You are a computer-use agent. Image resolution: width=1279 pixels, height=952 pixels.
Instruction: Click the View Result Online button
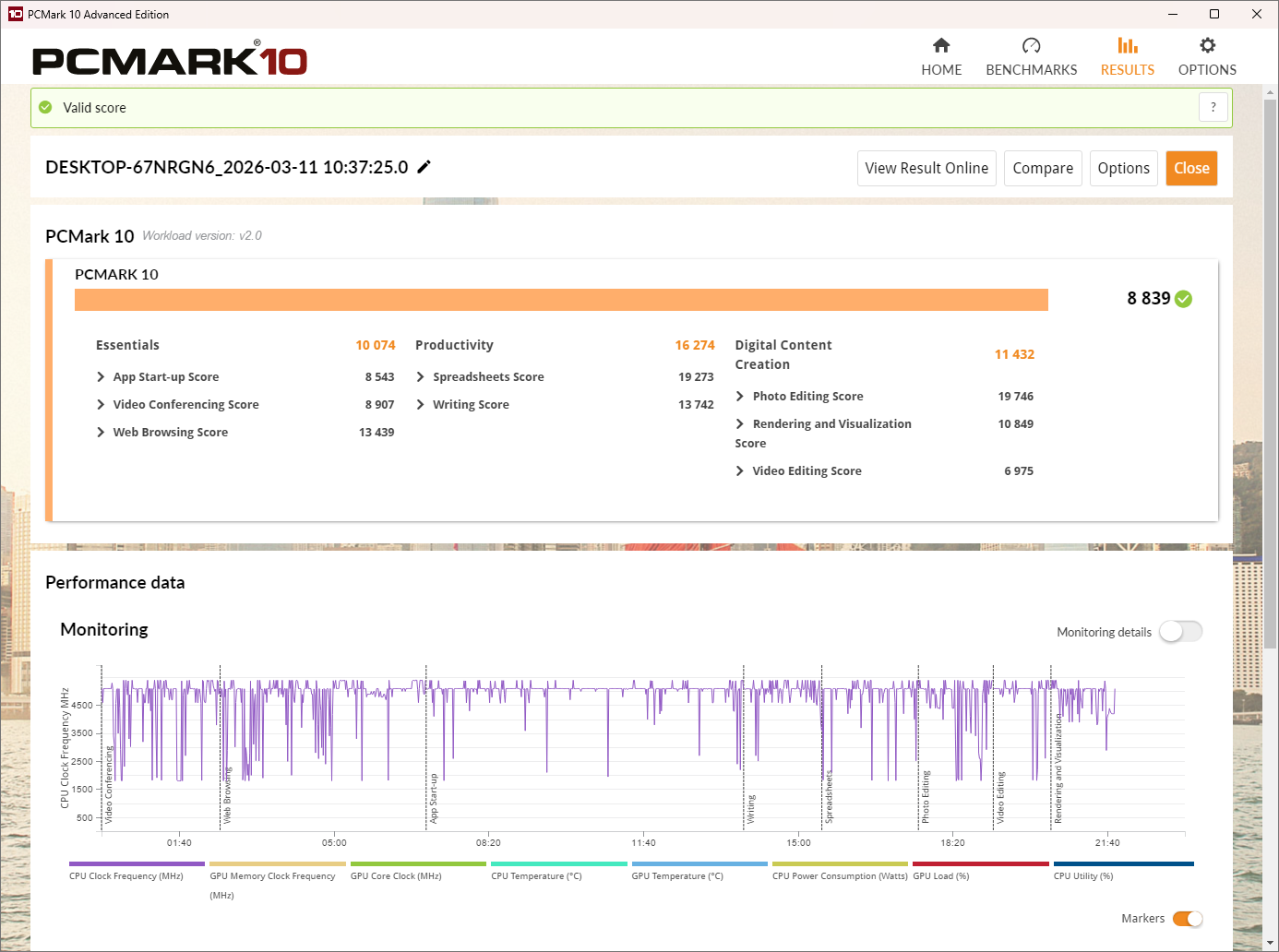[926, 169]
